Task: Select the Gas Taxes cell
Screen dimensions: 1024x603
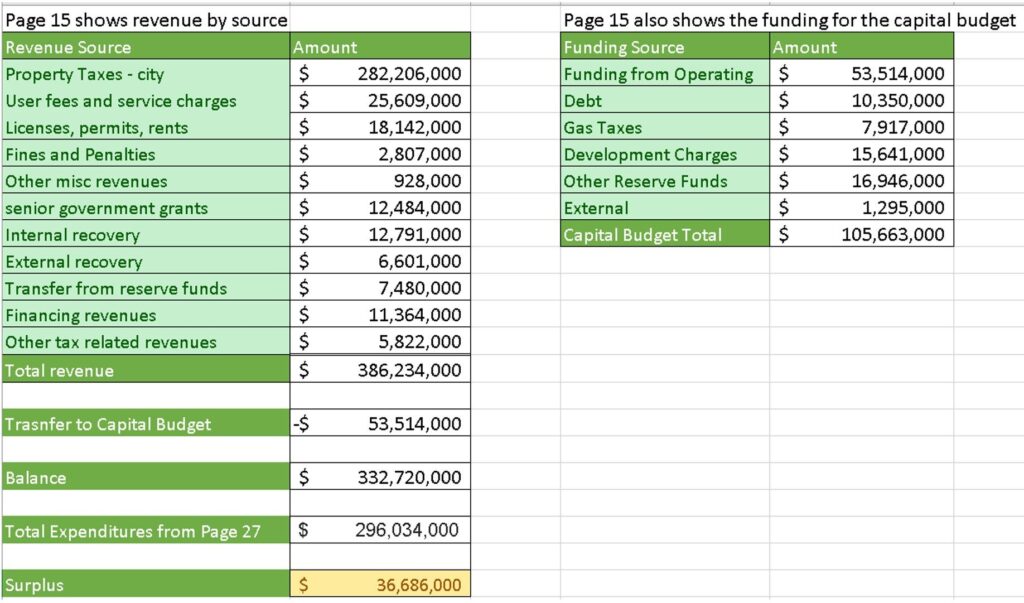Action: [x=664, y=128]
